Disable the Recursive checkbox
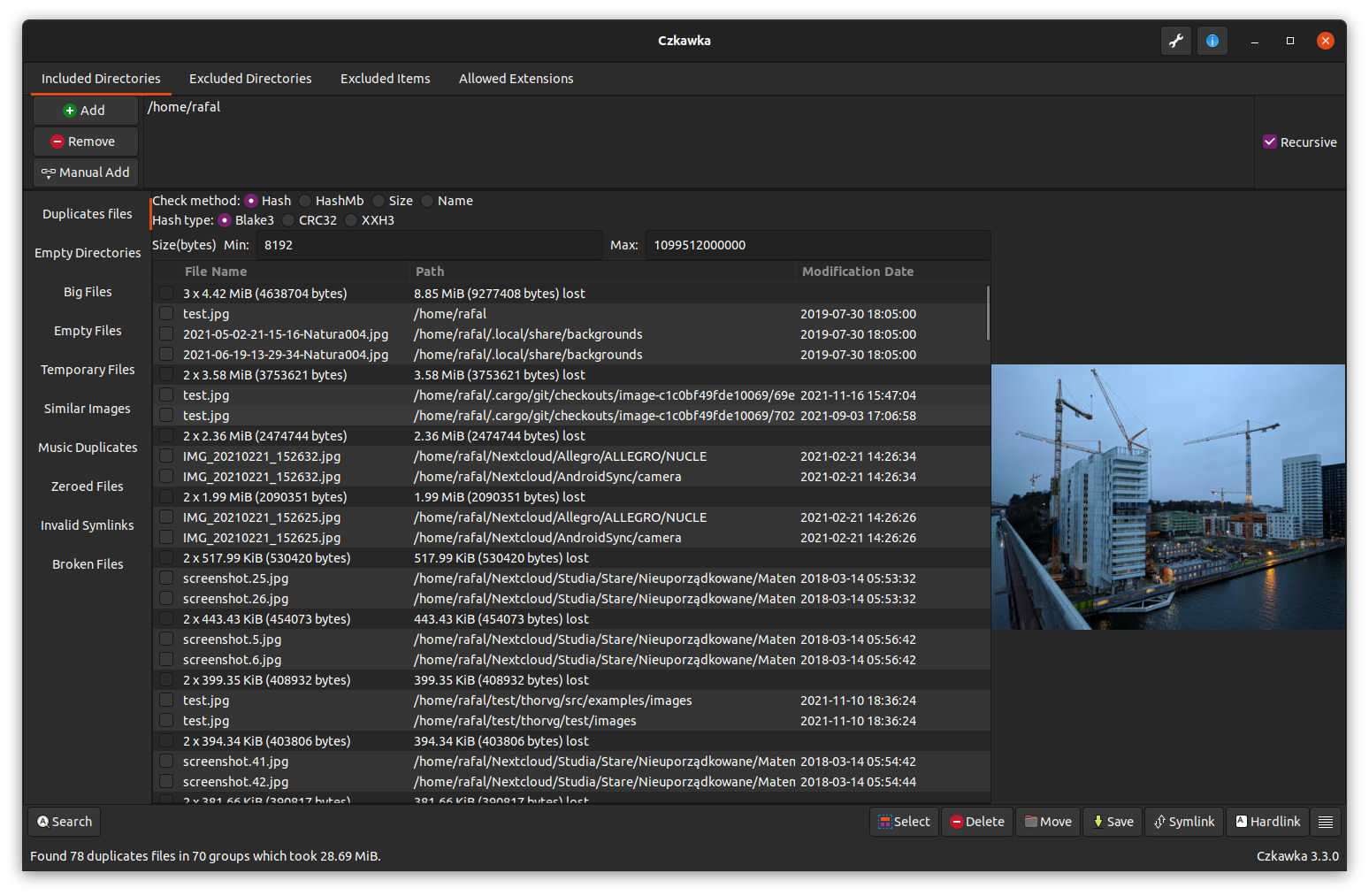Image resolution: width=1369 pixels, height=896 pixels. click(1270, 142)
